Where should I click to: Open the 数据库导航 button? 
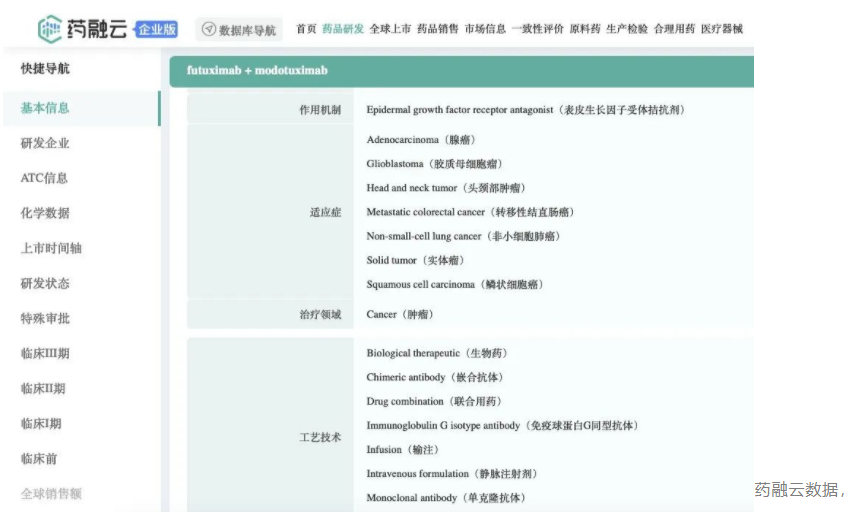coord(238,30)
